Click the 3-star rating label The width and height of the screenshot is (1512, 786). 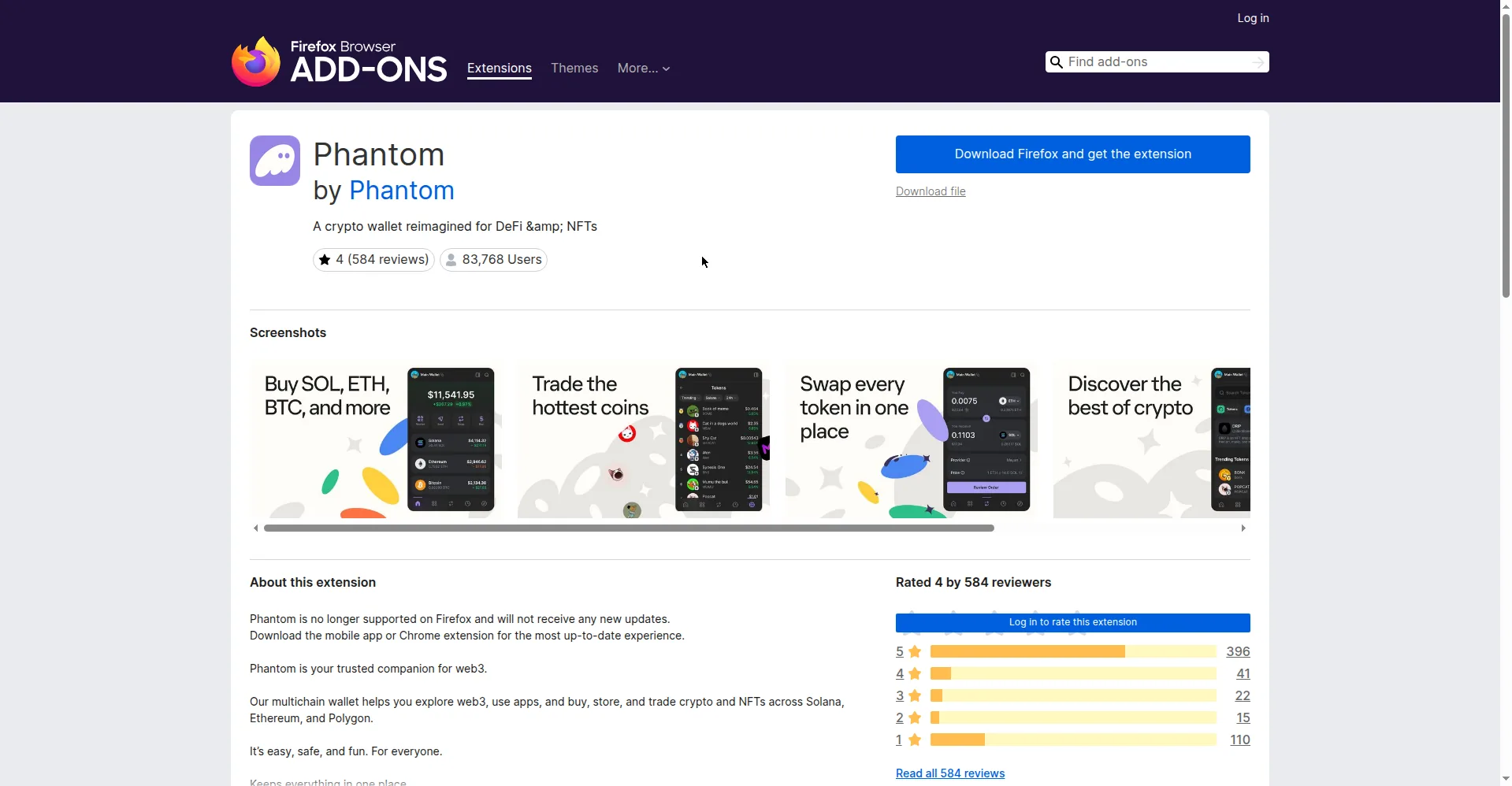(900, 696)
